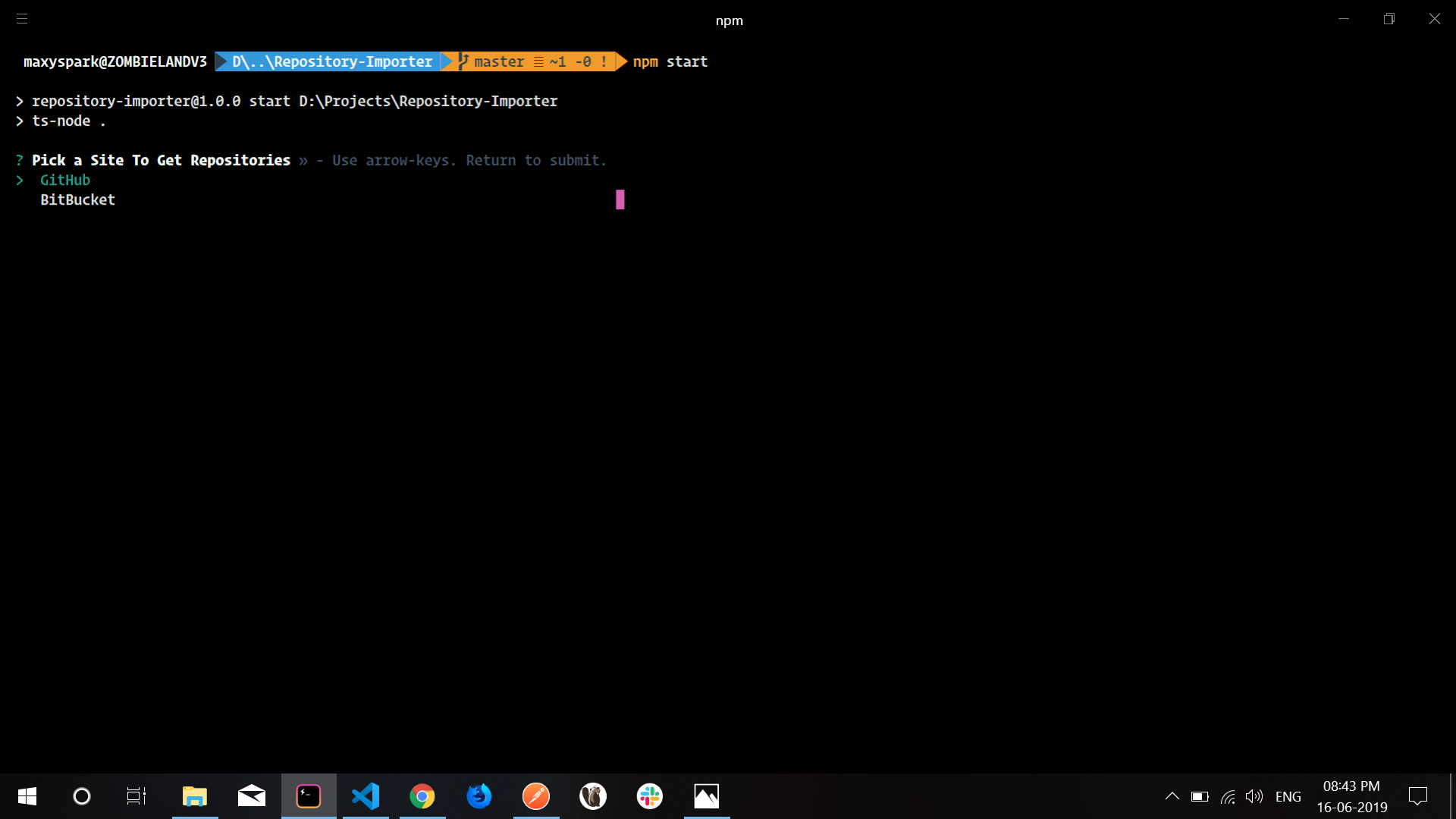Click the Cortana search circle

coord(82,796)
